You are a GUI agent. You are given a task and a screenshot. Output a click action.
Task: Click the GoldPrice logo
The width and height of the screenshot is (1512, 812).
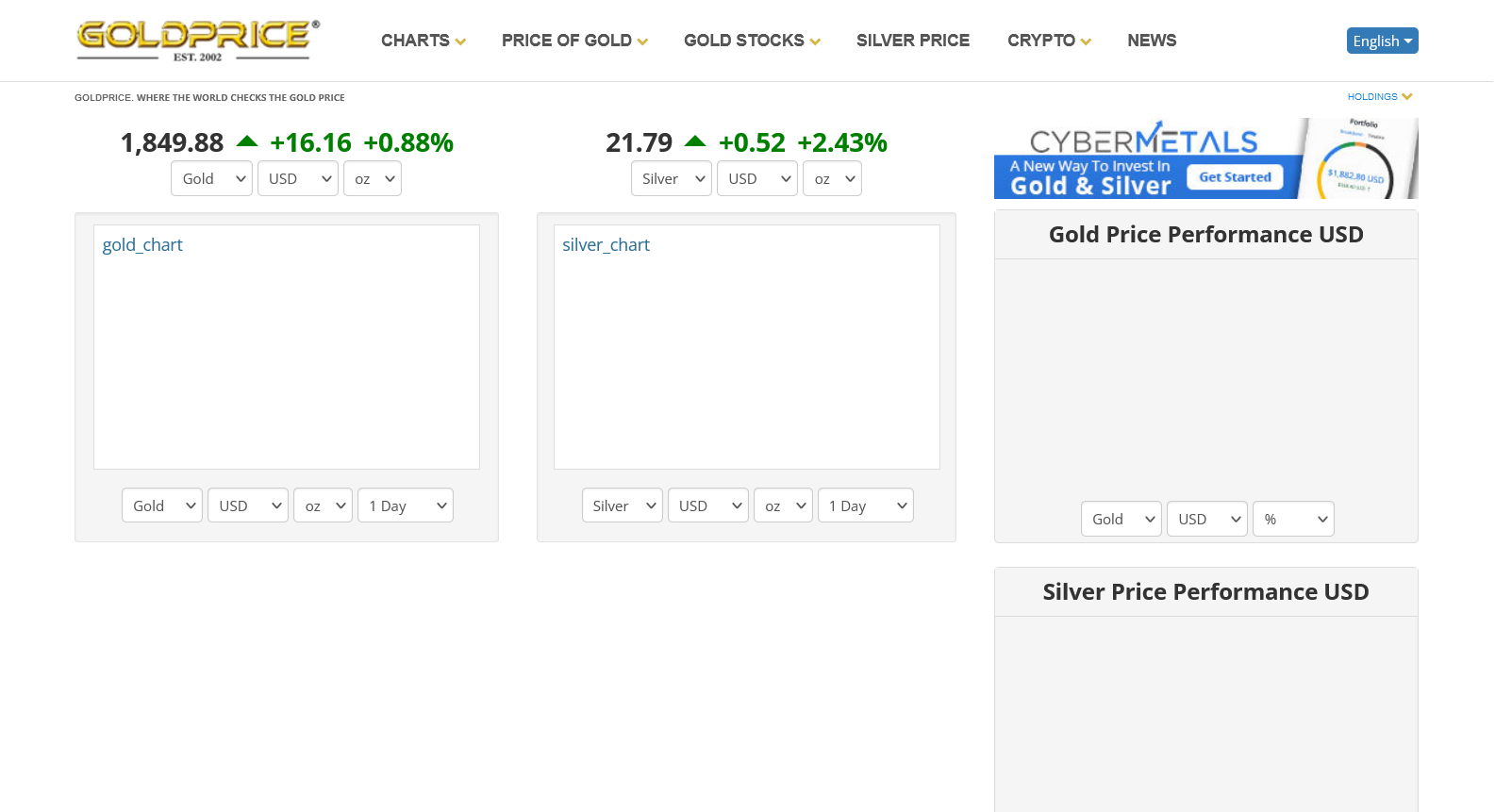point(197,41)
